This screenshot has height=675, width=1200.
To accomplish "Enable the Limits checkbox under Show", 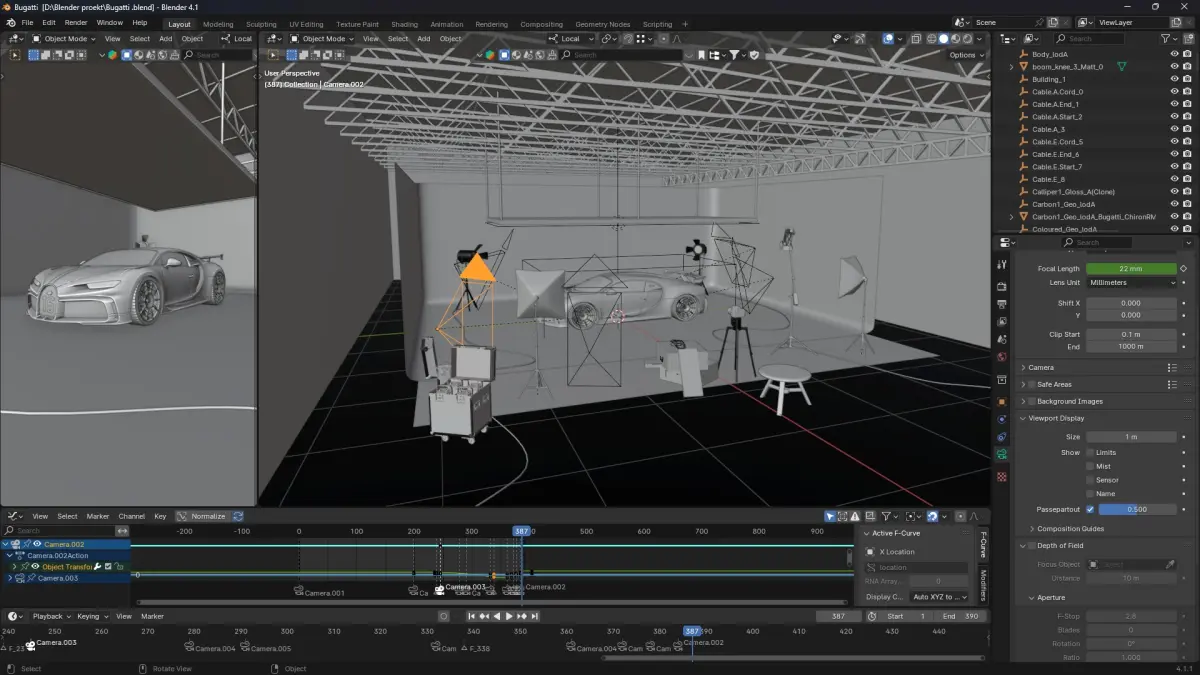I will (1091, 452).
